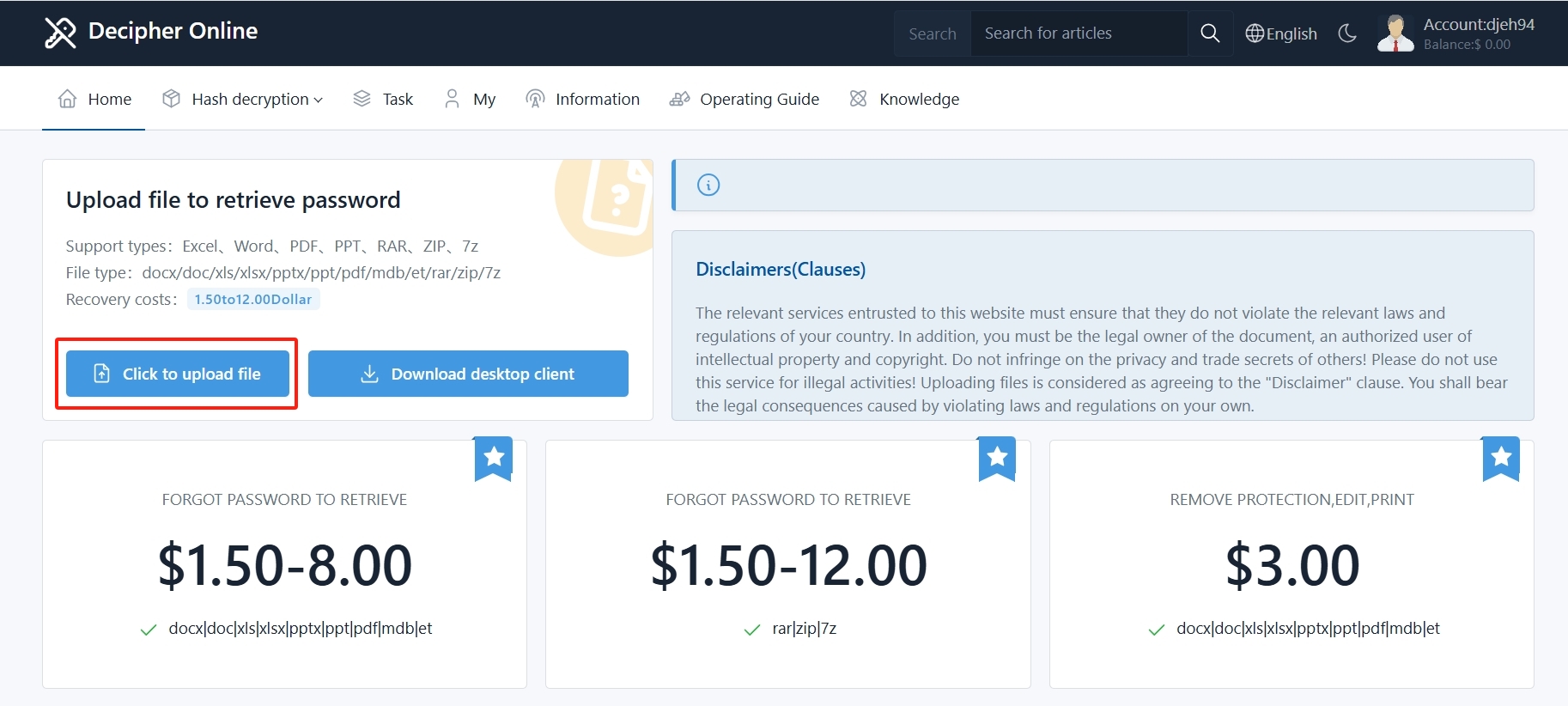Open the Operating Guide page
Viewport: 1568px width, 706px height.
coord(744,99)
